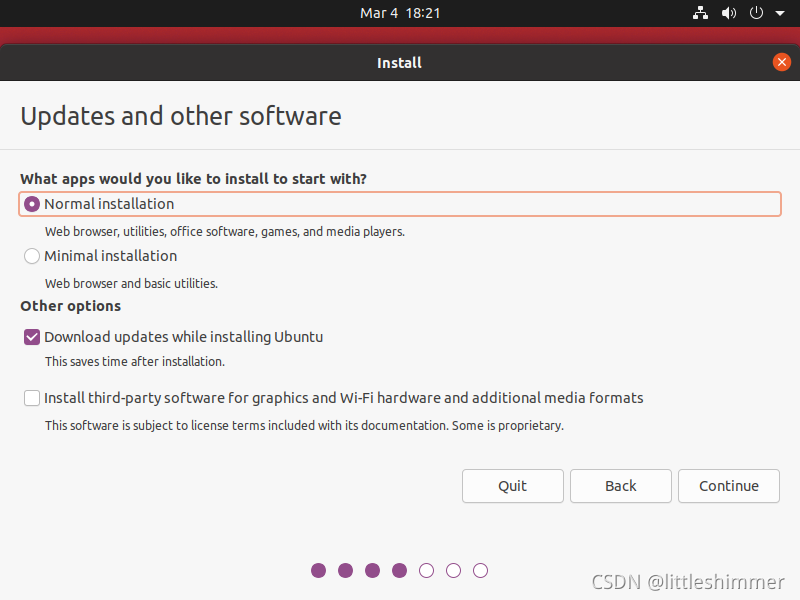The width and height of the screenshot is (800, 600).
Task: Select the Minimal installation radio button
Action: tap(32, 256)
